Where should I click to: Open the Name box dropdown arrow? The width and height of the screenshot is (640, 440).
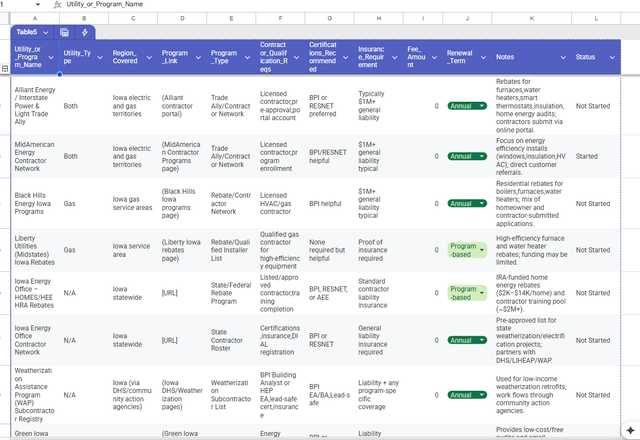(x=38, y=4)
